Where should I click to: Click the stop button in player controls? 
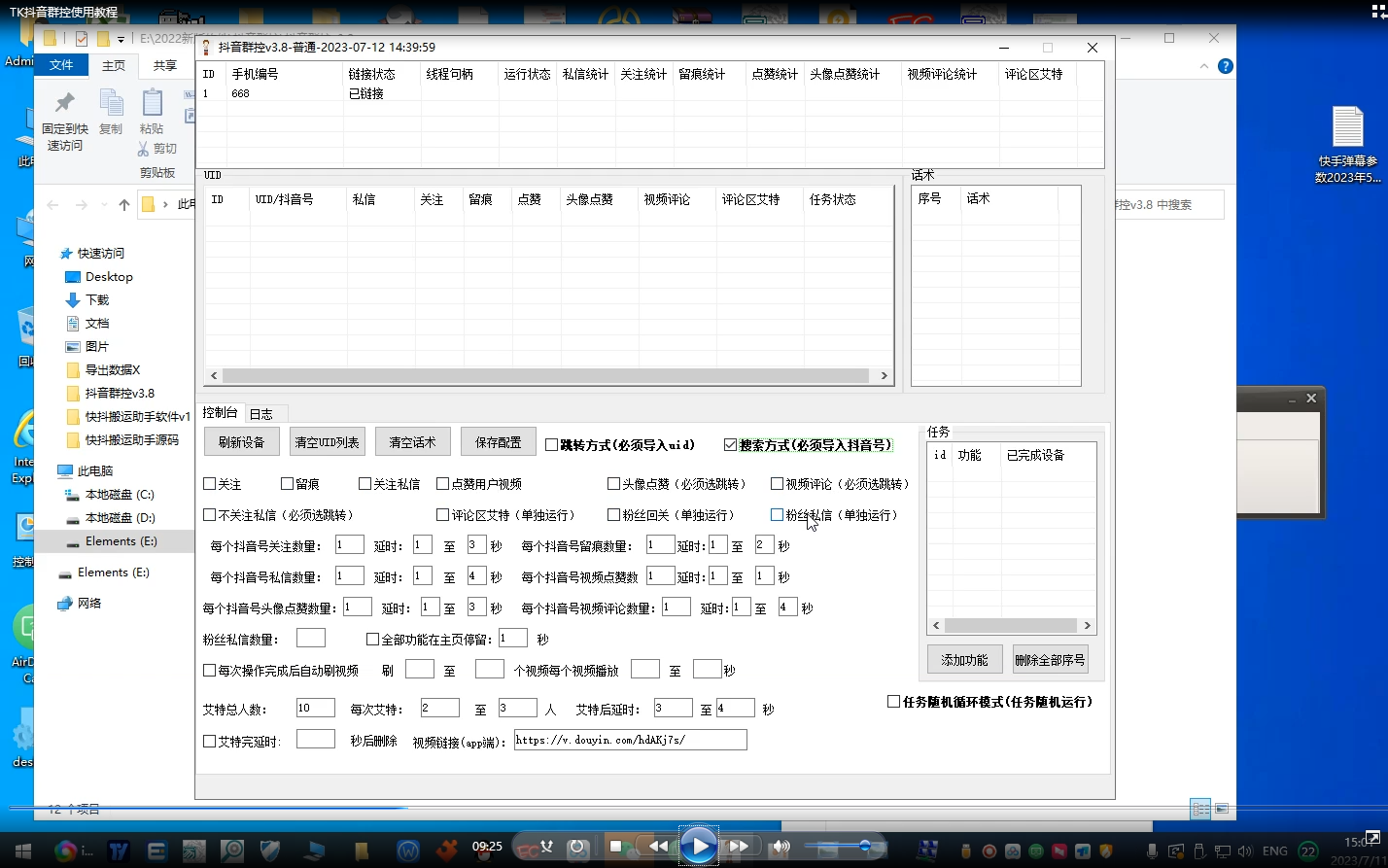click(615, 846)
